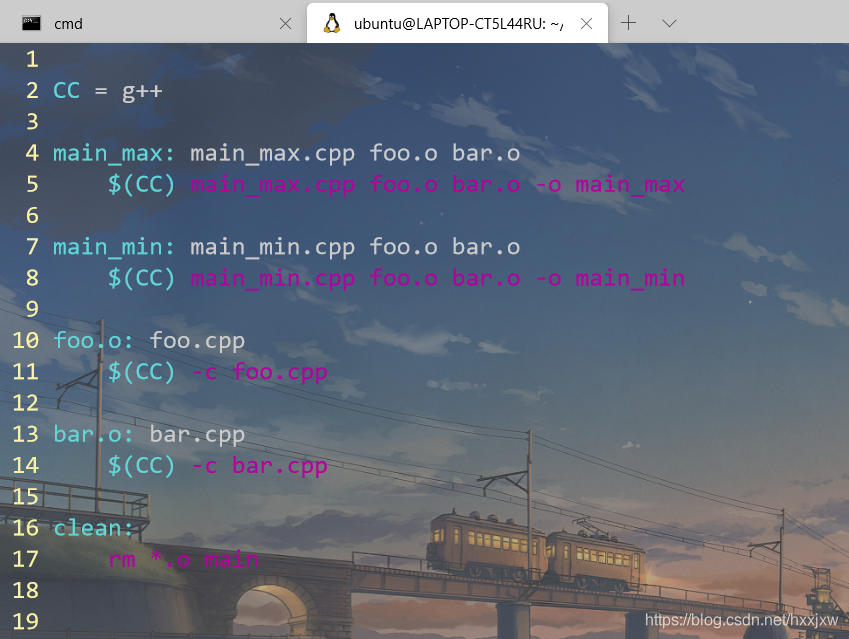Image resolution: width=849 pixels, height=639 pixels.
Task: Click 'rm *.o main' on line 17
Action: 184,559
